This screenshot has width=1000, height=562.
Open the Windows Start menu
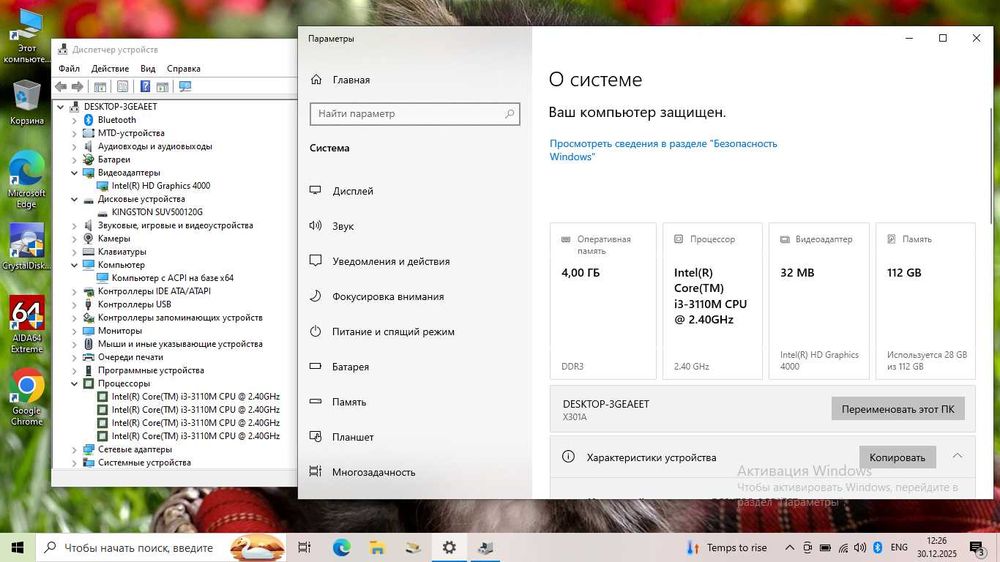pos(17,547)
